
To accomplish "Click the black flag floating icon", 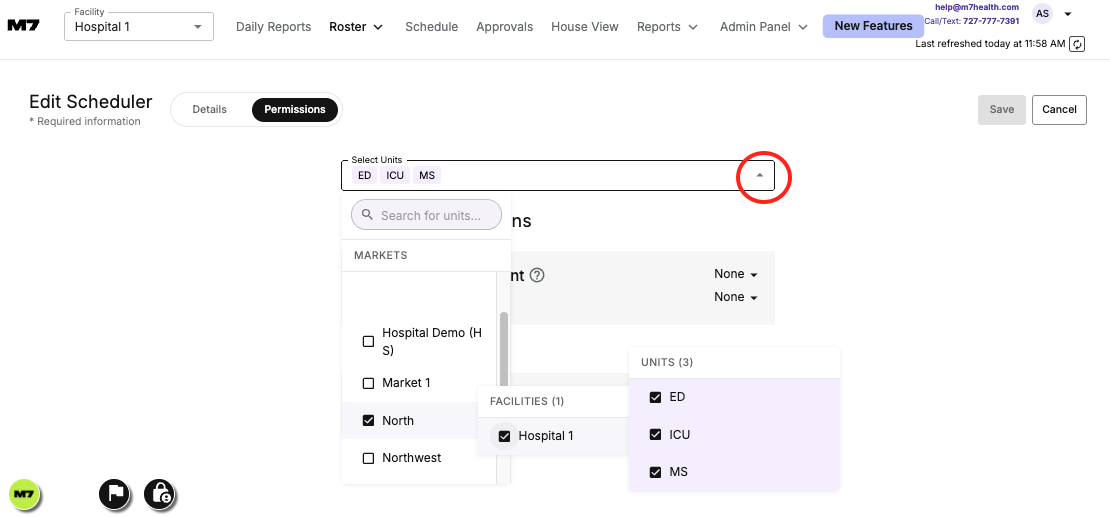I will [115, 493].
